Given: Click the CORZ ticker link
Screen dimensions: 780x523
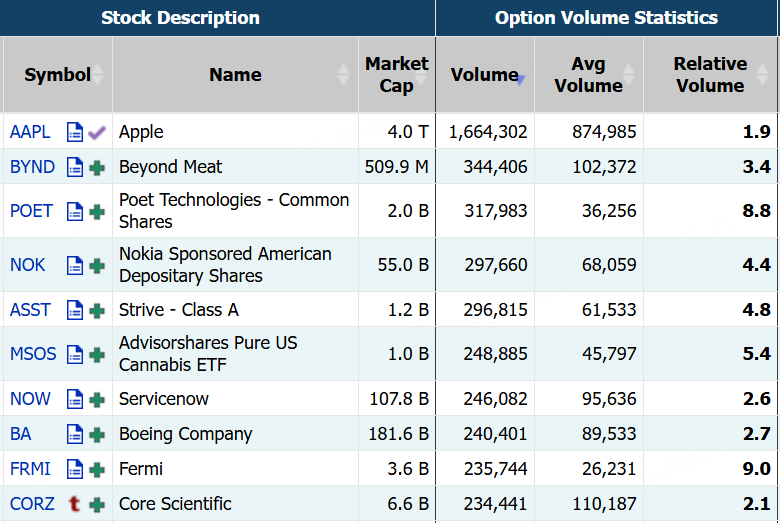Looking at the screenshot, I should pyautogui.click(x=32, y=504).
